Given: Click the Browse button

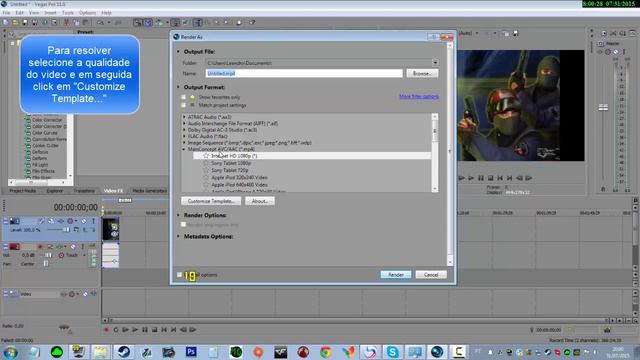Looking at the screenshot, I should coord(422,73).
